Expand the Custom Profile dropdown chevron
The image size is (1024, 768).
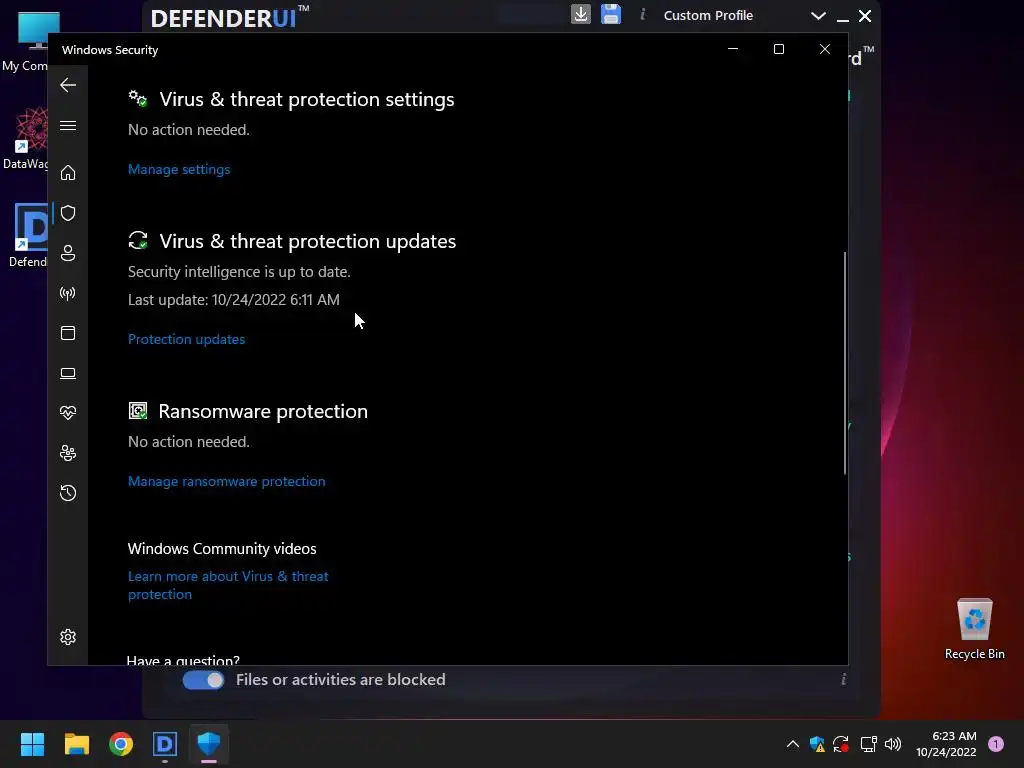(x=818, y=16)
